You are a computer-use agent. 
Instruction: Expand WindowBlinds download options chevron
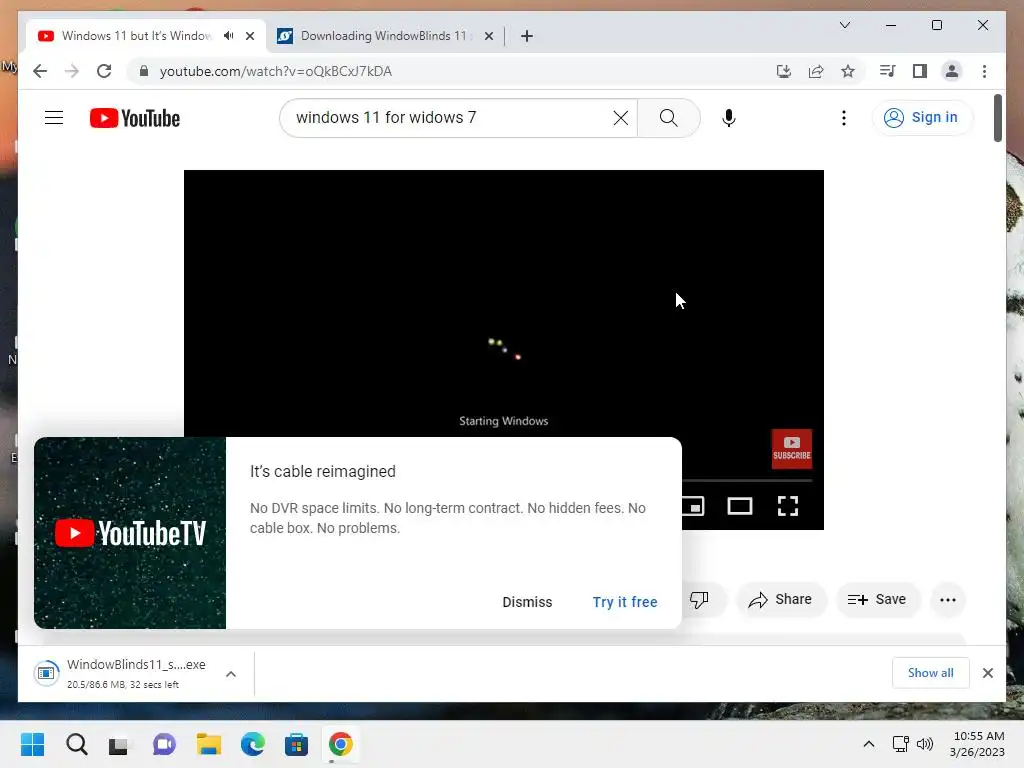(x=231, y=674)
